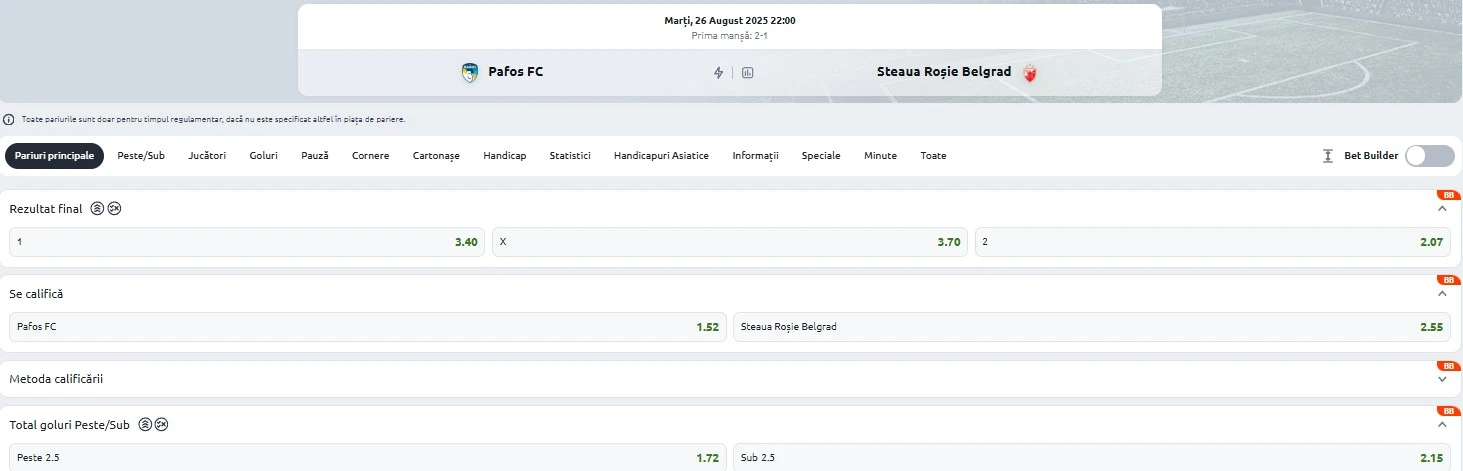Image resolution: width=1463 pixels, height=471 pixels.
Task: Collapse the Rezultat final section
Action: click(1442, 209)
